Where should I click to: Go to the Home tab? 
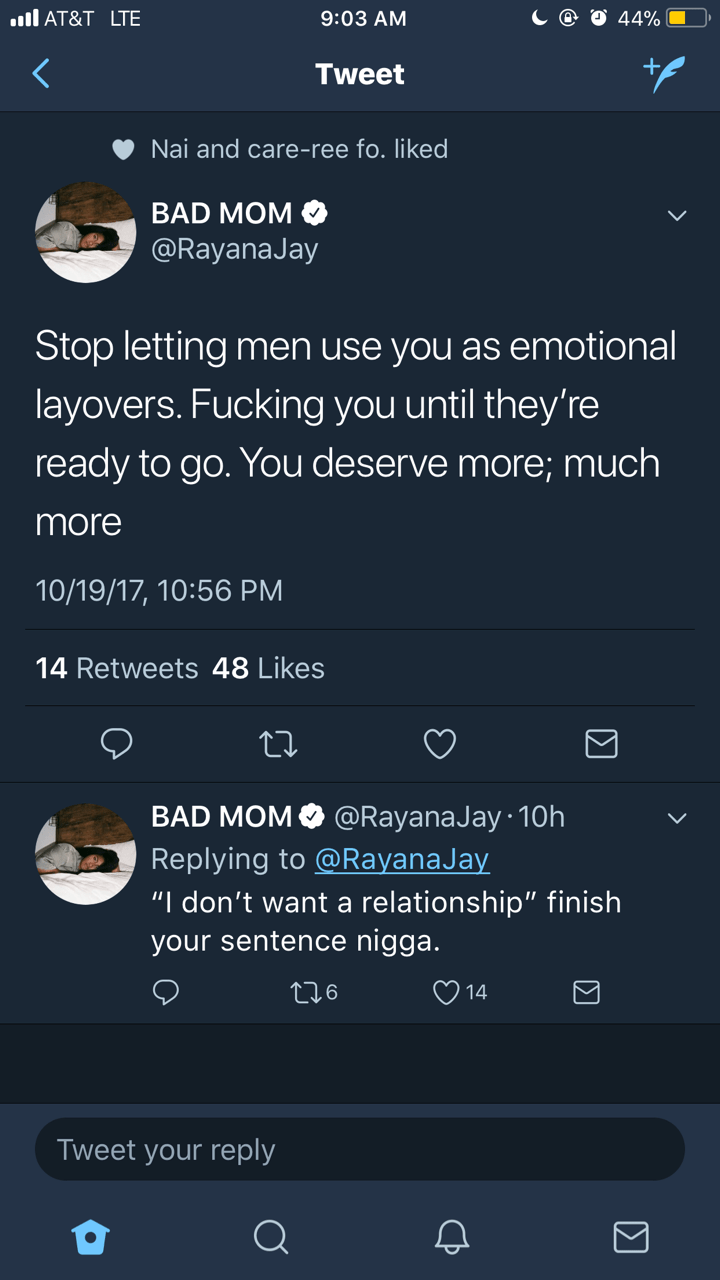90,1237
